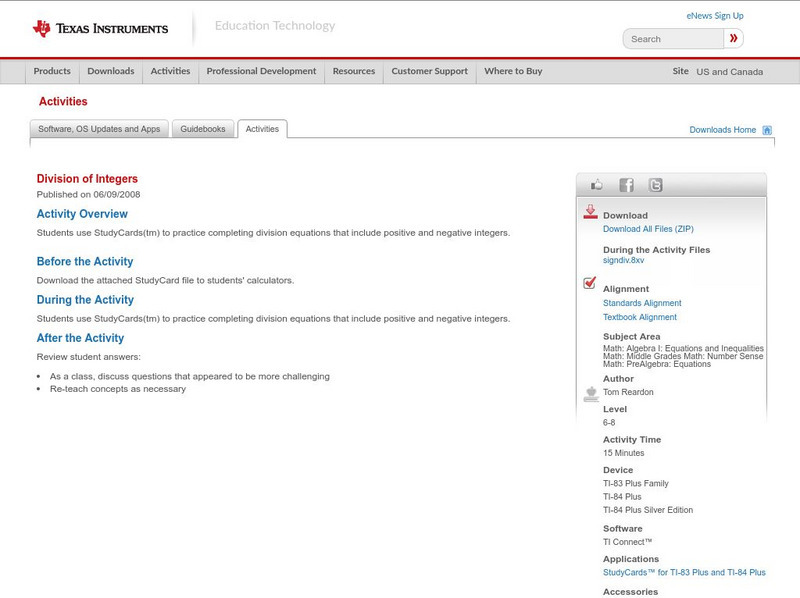Click the thumbs-up like icon
Viewport: 800px width, 598px height.
[x=597, y=185]
